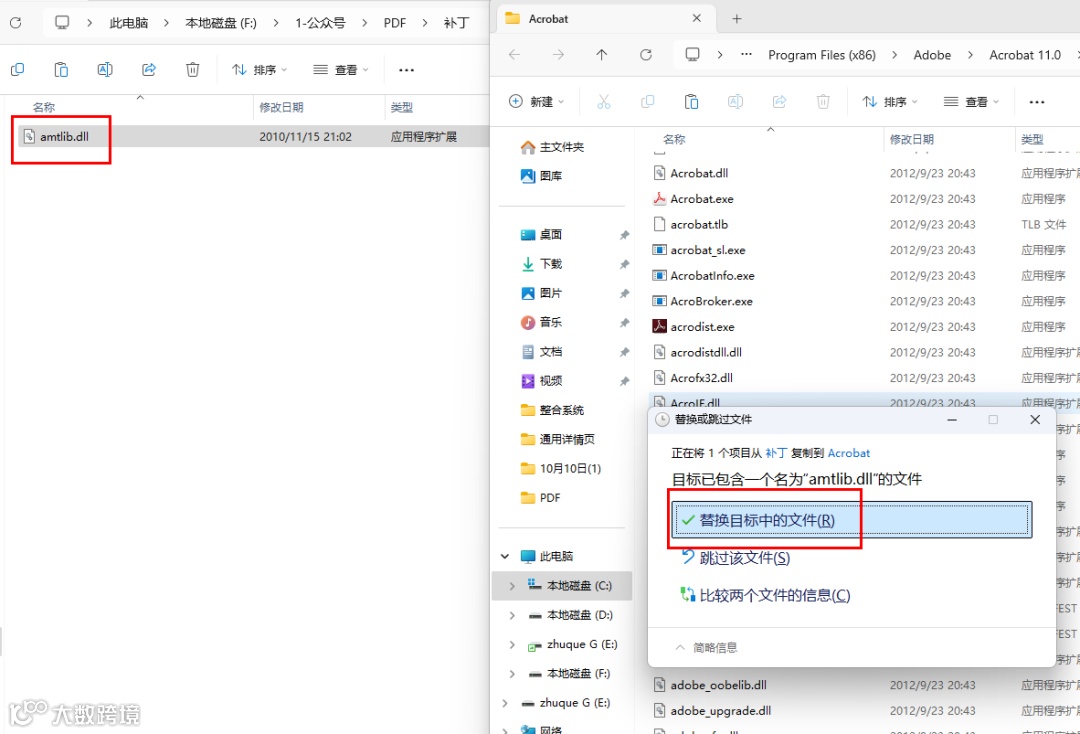
Task: Click 补丁 source link in dialog
Action: pos(776,453)
